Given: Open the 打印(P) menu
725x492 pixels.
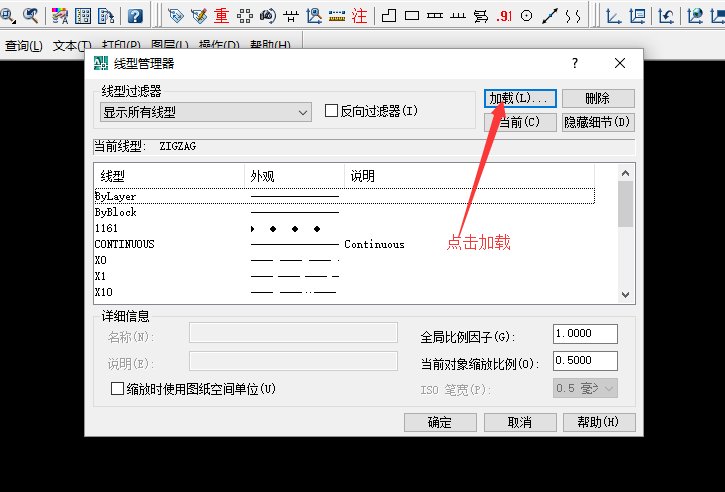Looking at the screenshot, I should click(x=121, y=45).
